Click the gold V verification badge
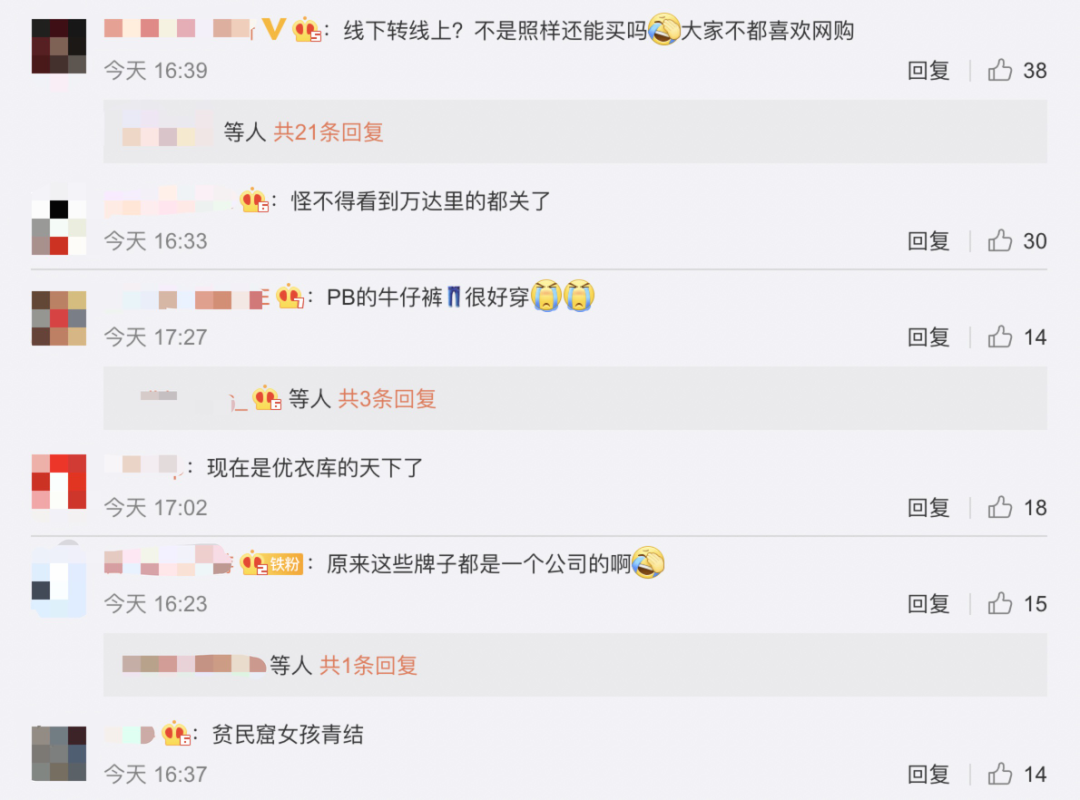The width and height of the screenshot is (1080, 800). [274, 30]
